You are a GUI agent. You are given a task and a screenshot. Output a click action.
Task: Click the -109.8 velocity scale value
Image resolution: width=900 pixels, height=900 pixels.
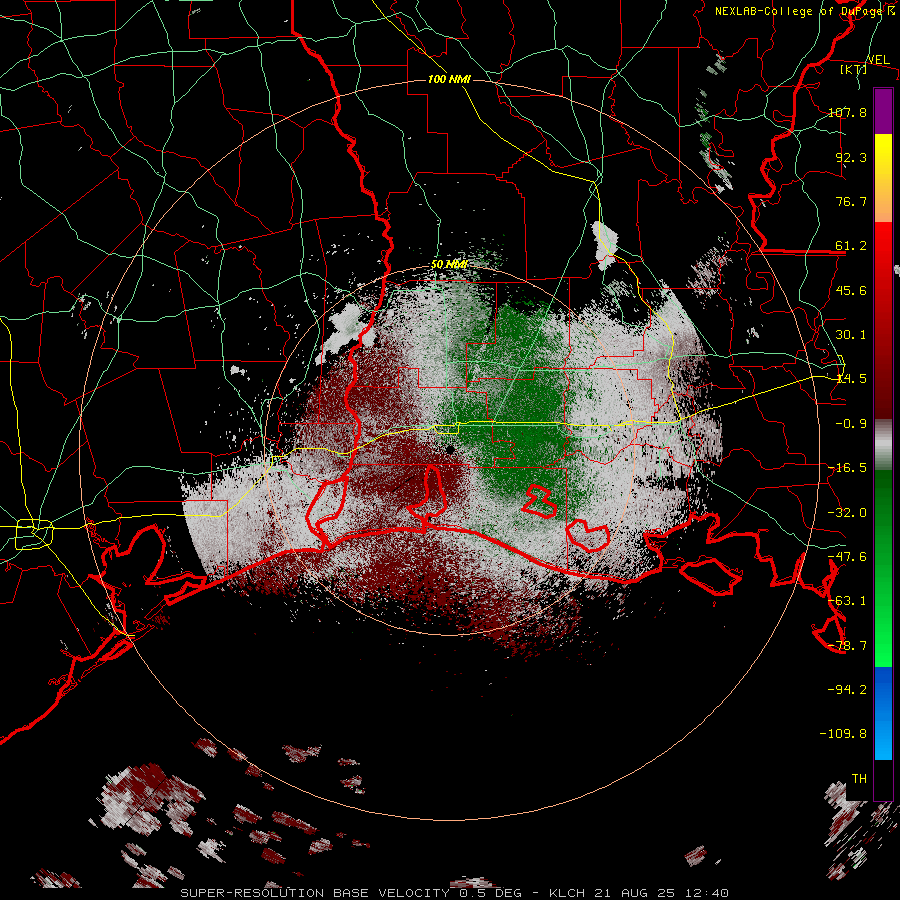(x=844, y=734)
